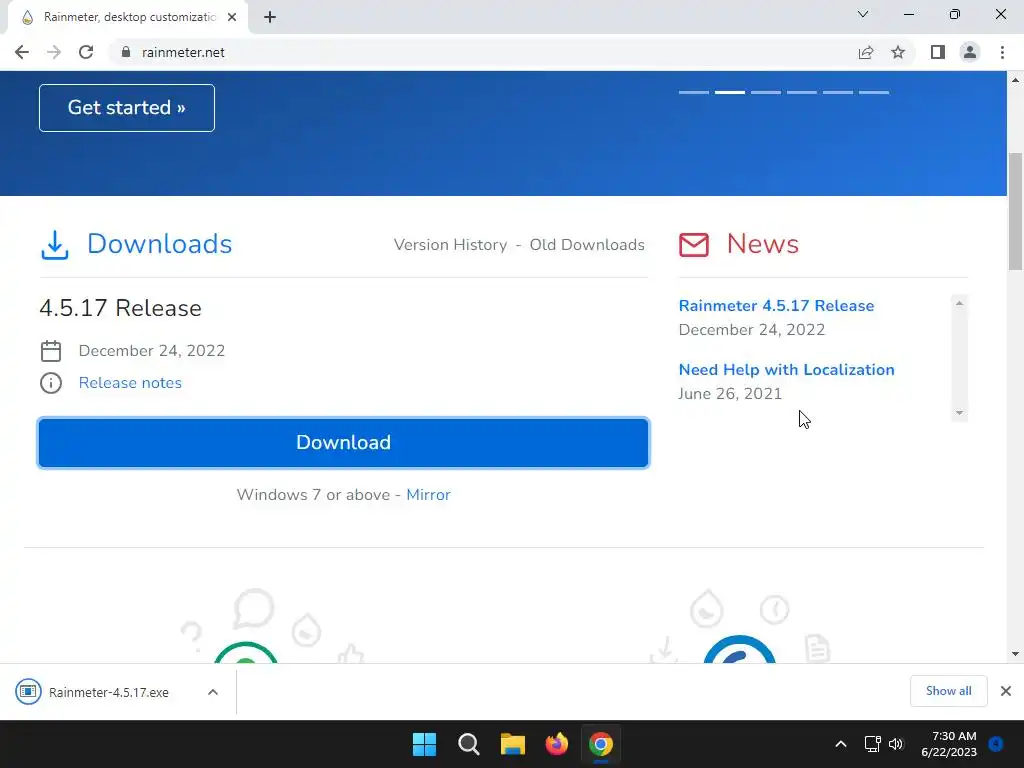Image resolution: width=1024 pixels, height=768 pixels.
Task: Select the fifth carousel slide indicator
Action: [837, 93]
